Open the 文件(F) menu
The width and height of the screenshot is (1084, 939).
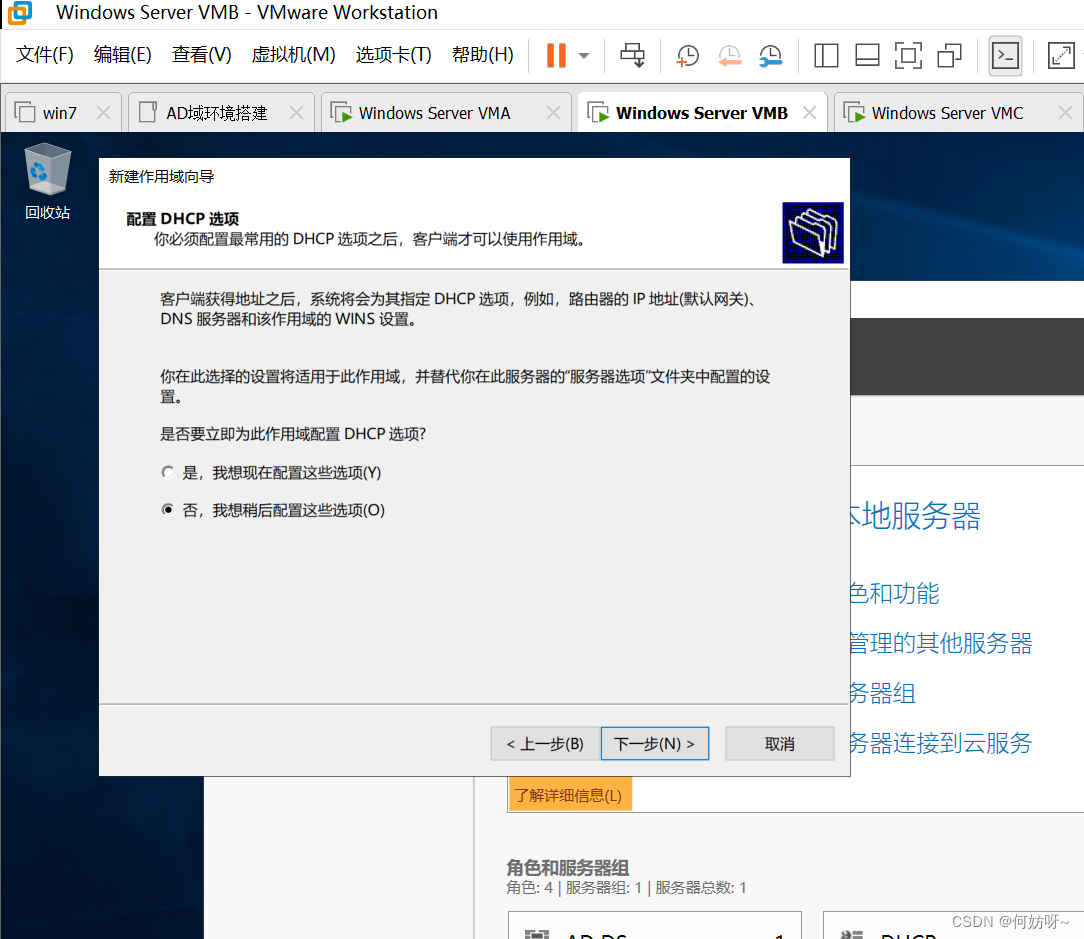tap(45, 55)
